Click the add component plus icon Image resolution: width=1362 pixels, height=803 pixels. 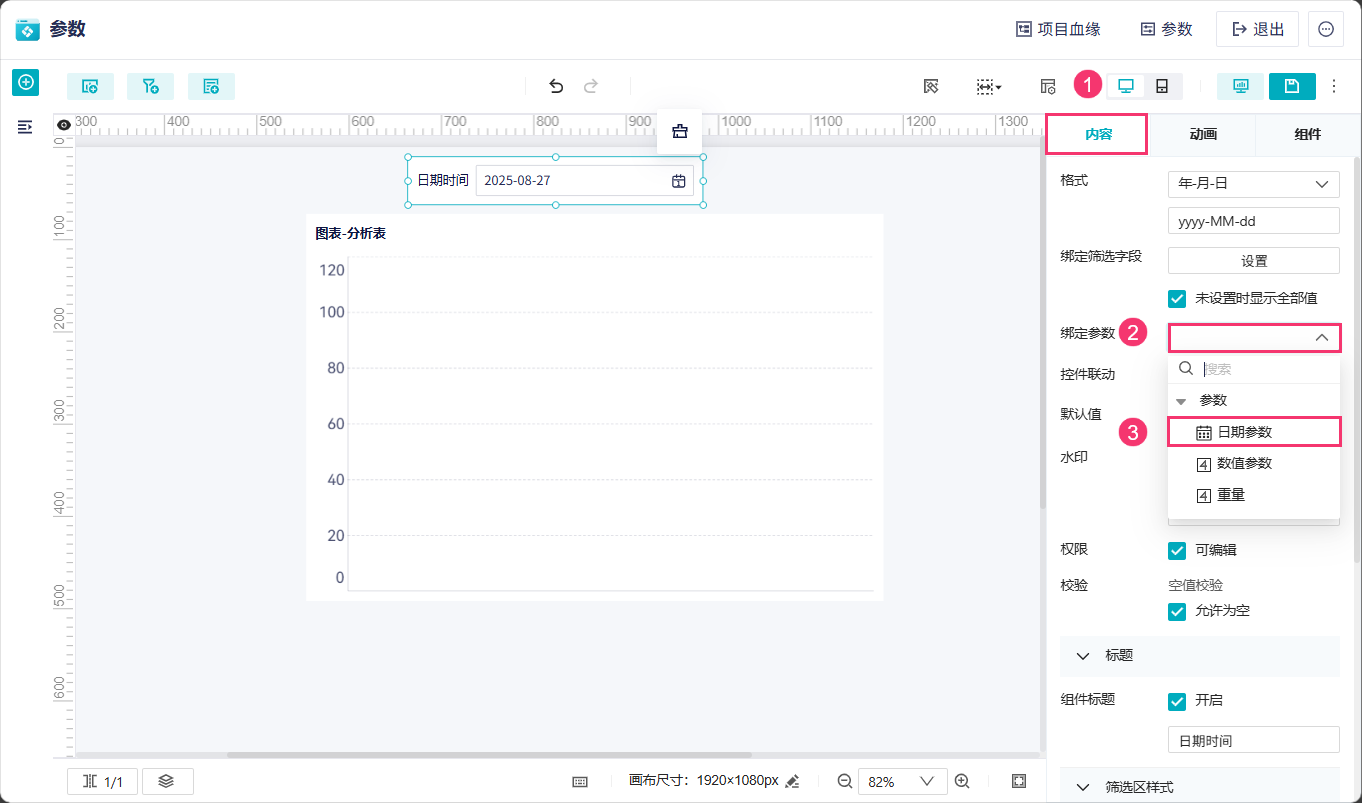click(x=25, y=82)
